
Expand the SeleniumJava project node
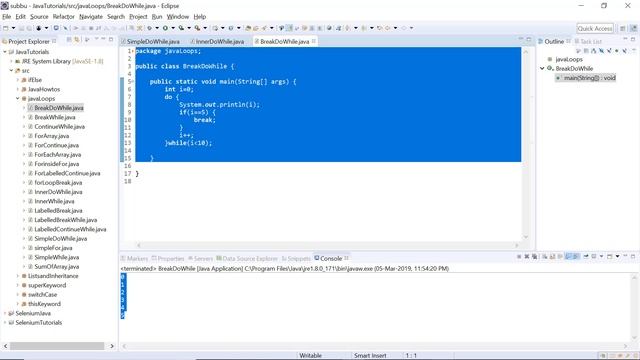pos(5,313)
